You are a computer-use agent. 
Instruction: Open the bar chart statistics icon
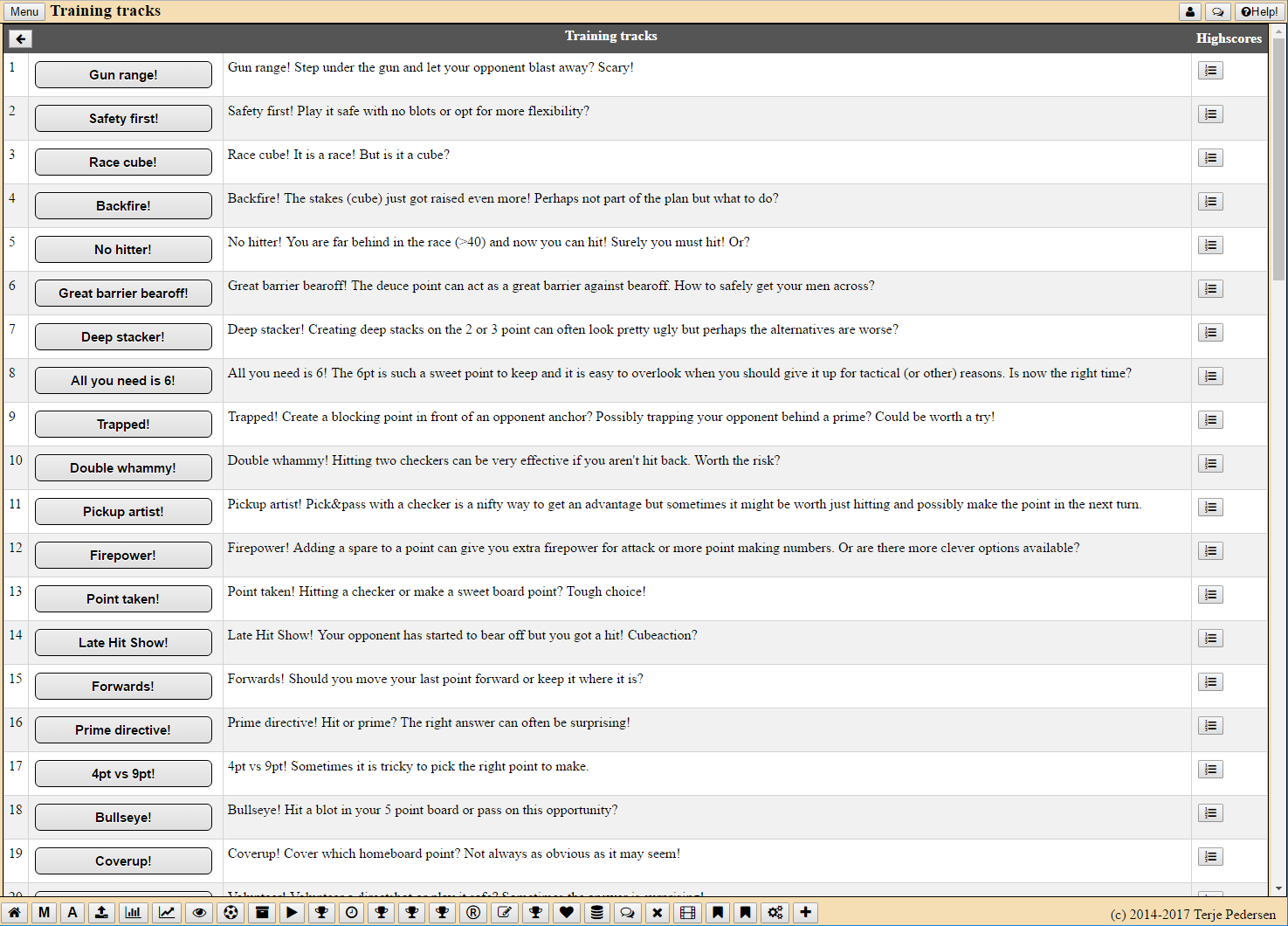click(x=133, y=913)
